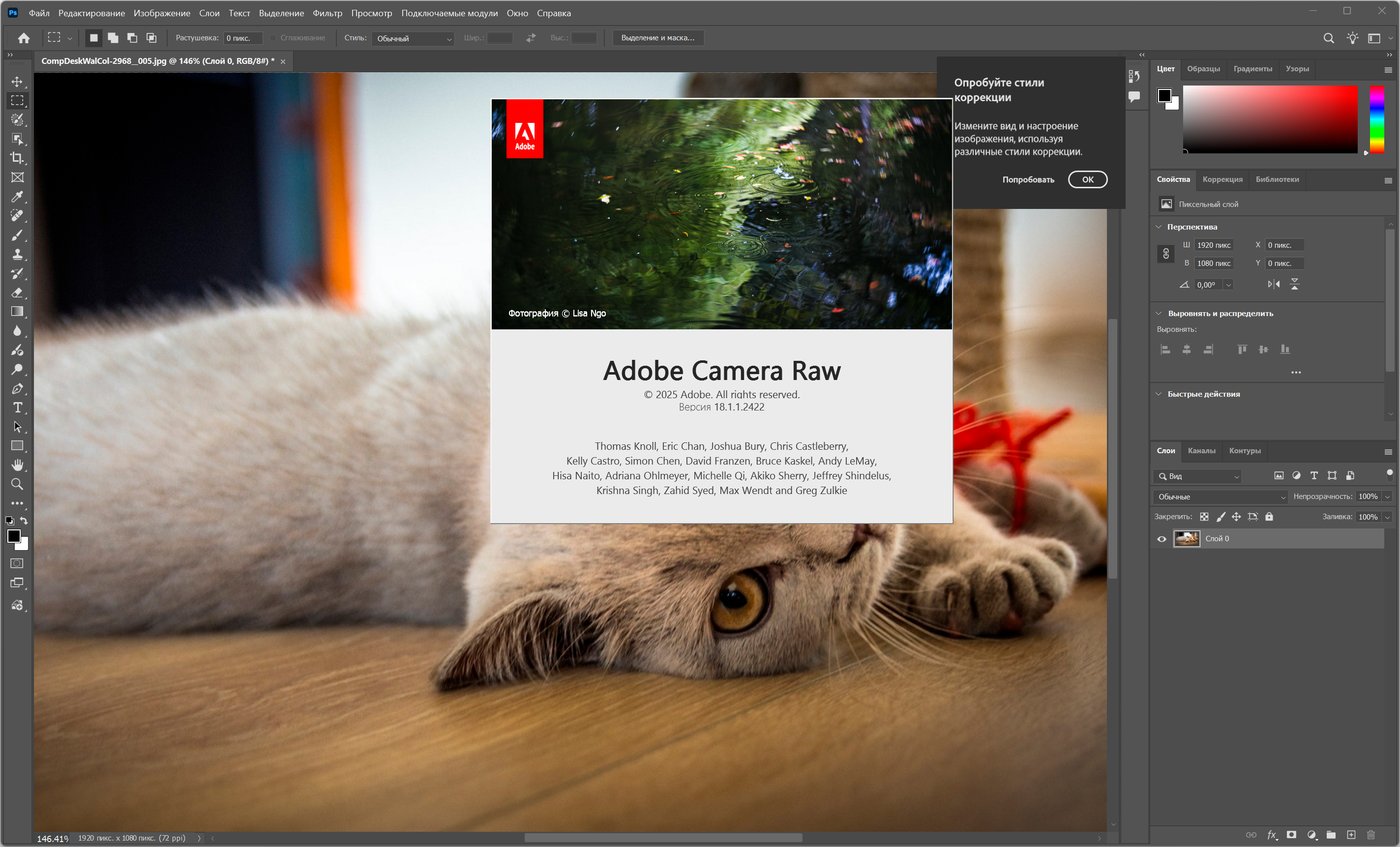Switch to the Каналы tab
The image size is (1400, 847).
pos(1201,450)
